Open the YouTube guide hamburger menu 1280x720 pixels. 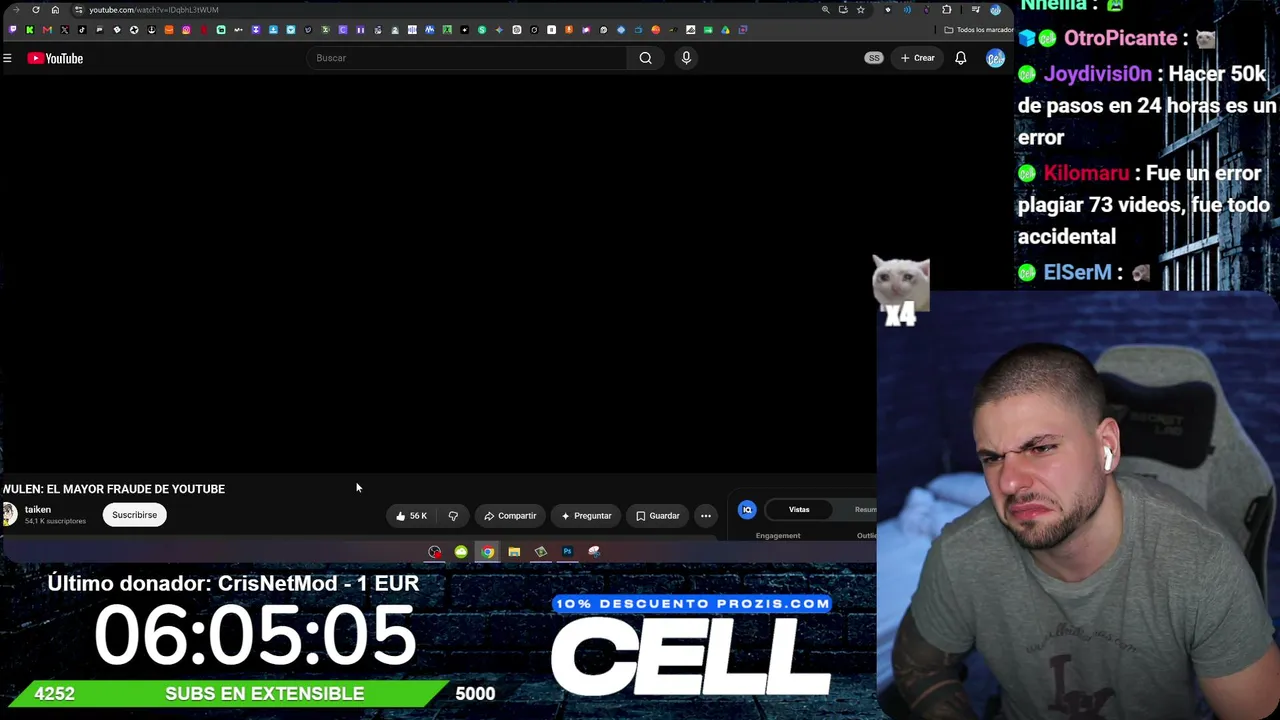[x=7, y=58]
